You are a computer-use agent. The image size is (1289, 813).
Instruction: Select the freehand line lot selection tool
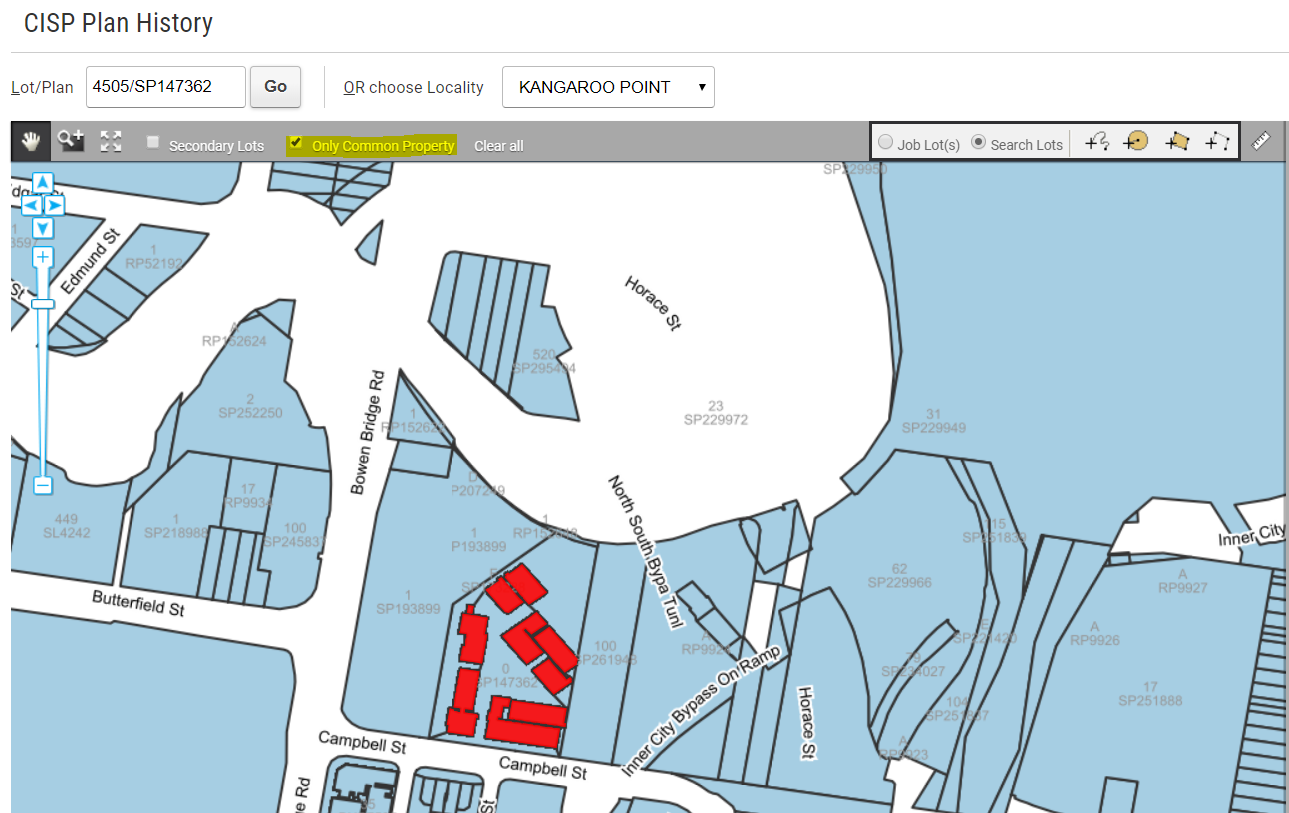[1097, 142]
